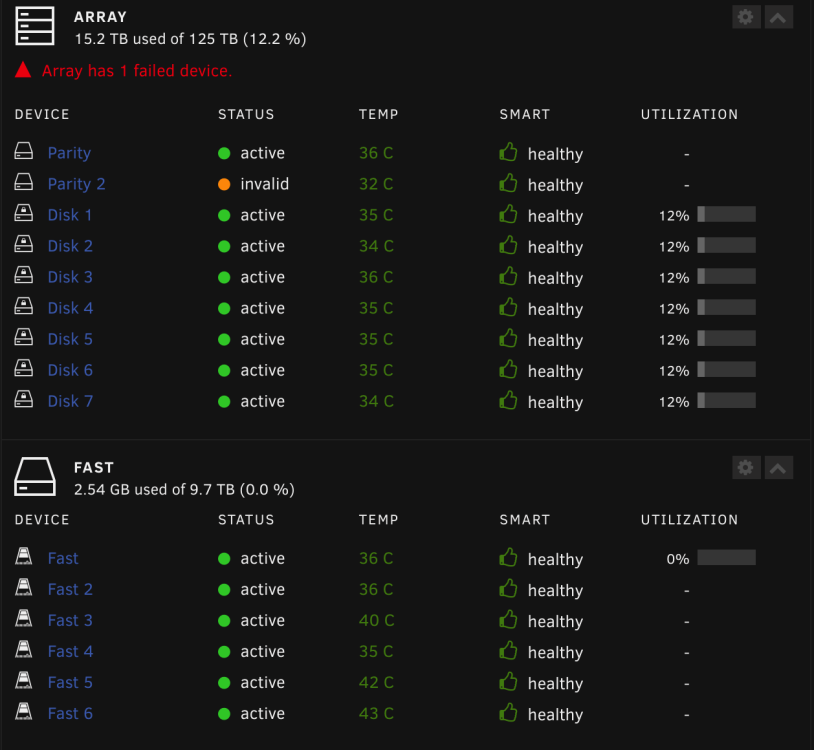Open the Fast 5 device link
Image resolution: width=814 pixels, height=750 pixels.
point(70,683)
